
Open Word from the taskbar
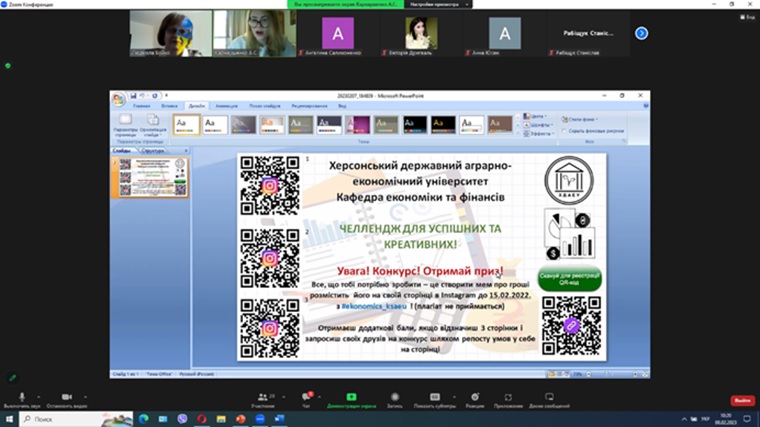(280, 419)
